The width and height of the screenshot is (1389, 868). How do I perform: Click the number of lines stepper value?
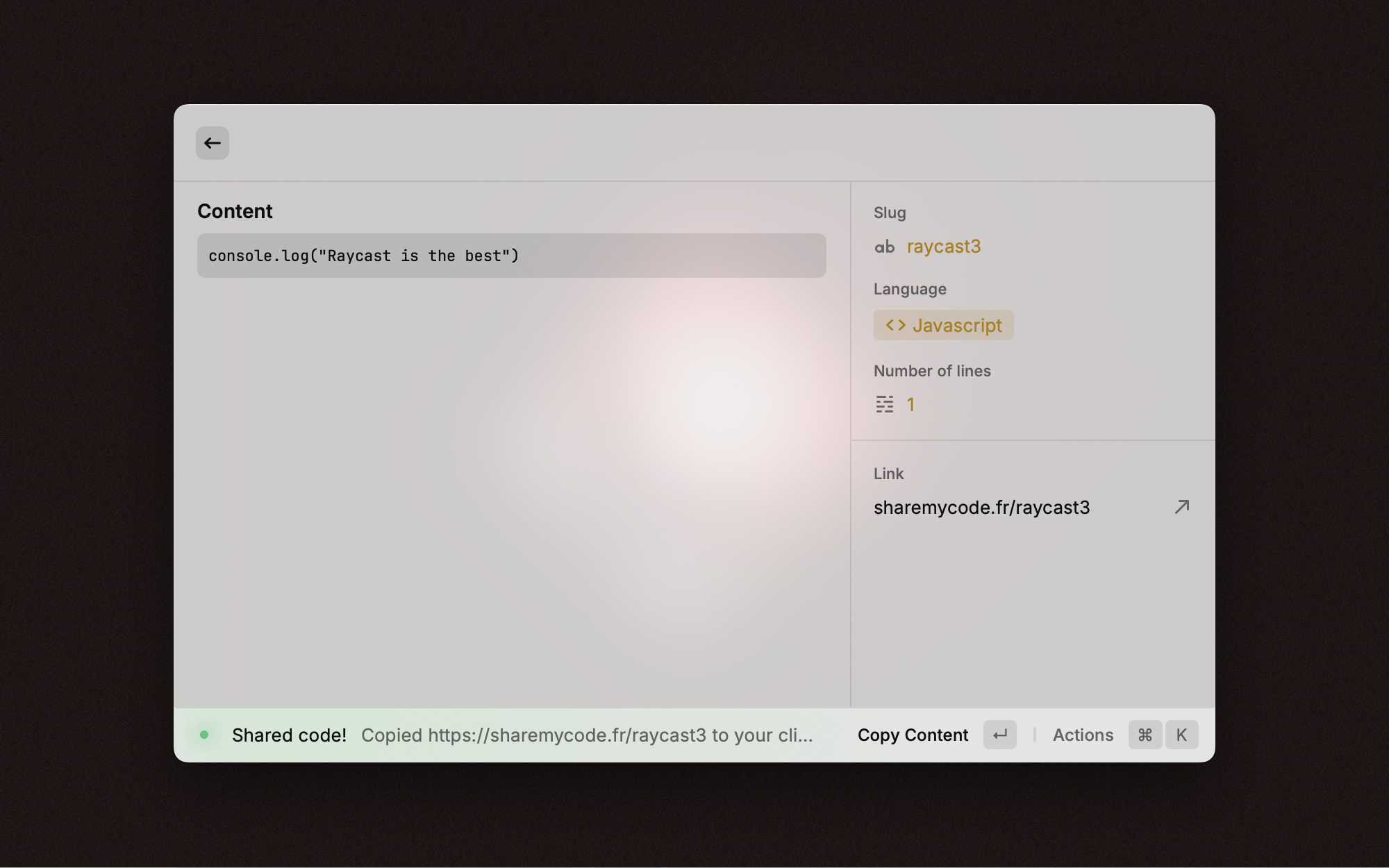pyautogui.click(x=911, y=404)
